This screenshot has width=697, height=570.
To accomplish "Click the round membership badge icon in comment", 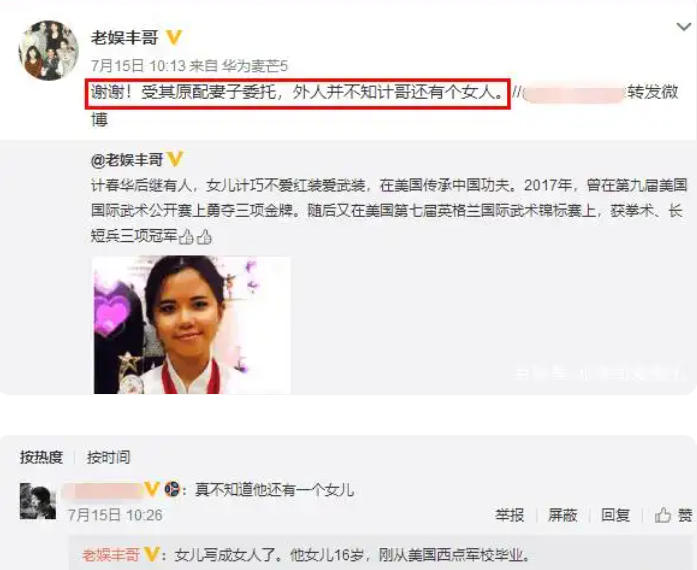I will point(172,489).
